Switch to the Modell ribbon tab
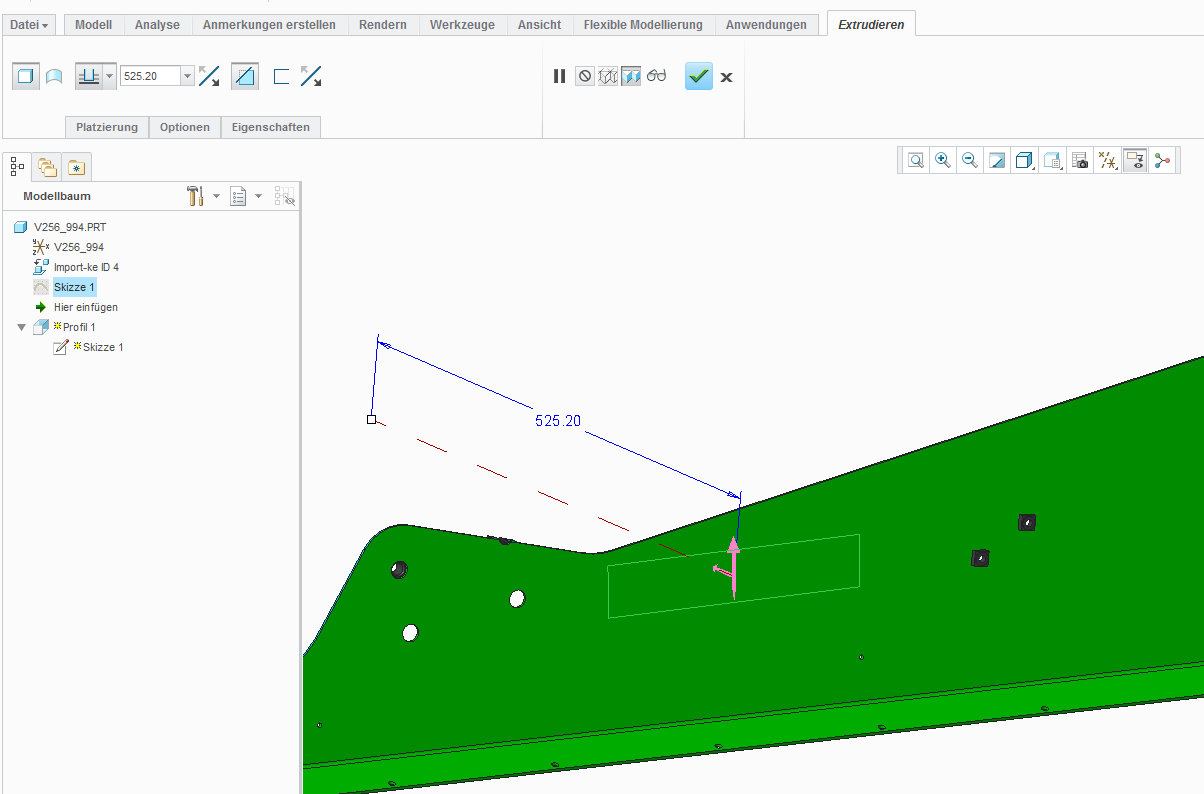1204x794 pixels. click(94, 25)
